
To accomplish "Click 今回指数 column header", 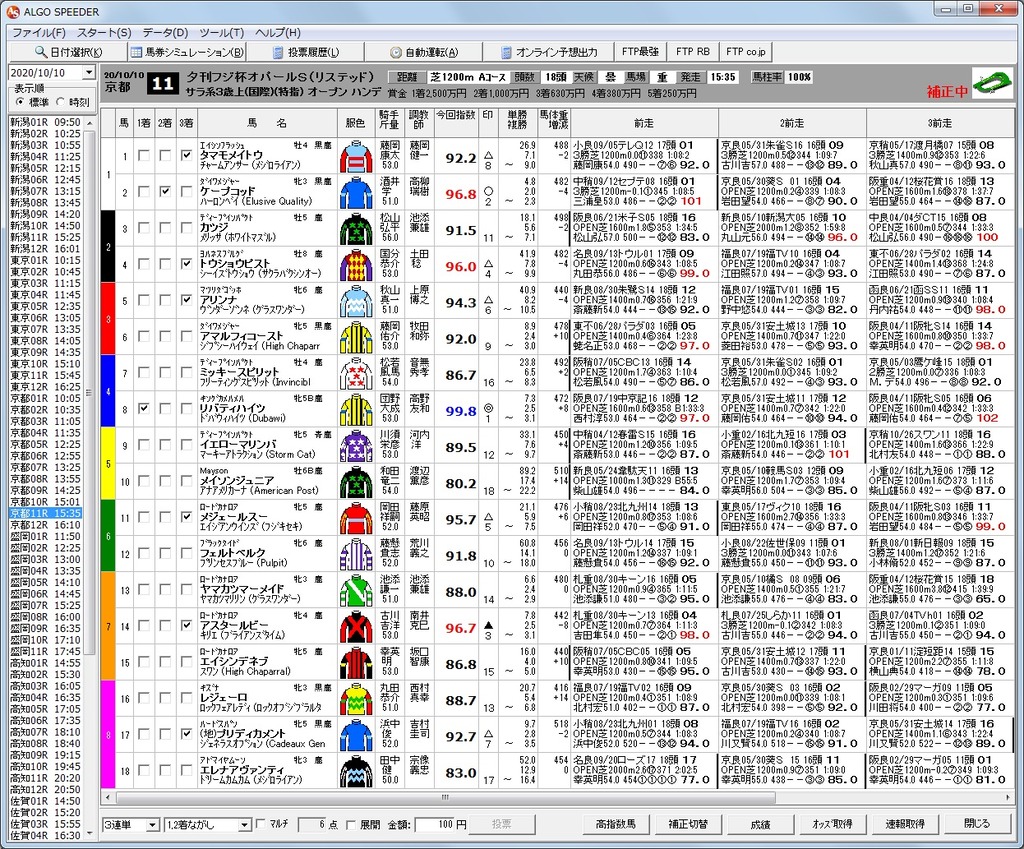I will coord(456,121).
